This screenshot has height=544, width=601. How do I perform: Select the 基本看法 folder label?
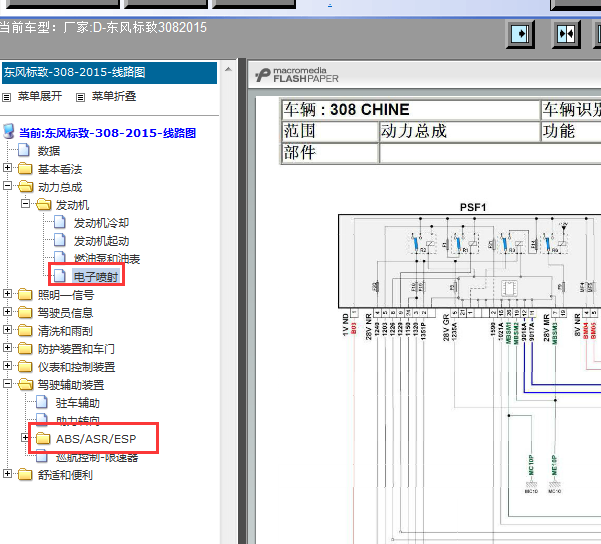pyautogui.click(x=60, y=169)
